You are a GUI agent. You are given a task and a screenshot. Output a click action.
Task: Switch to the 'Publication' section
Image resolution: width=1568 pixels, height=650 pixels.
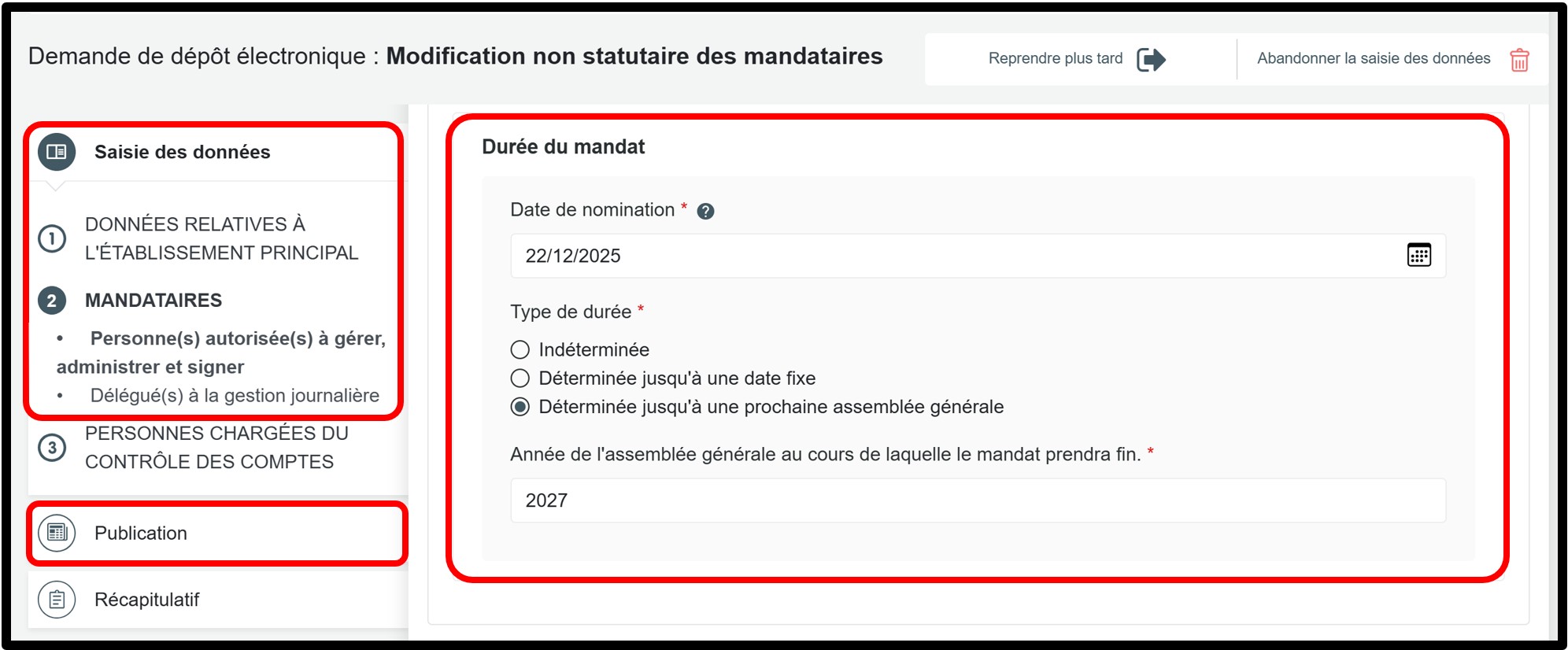(x=141, y=533)
